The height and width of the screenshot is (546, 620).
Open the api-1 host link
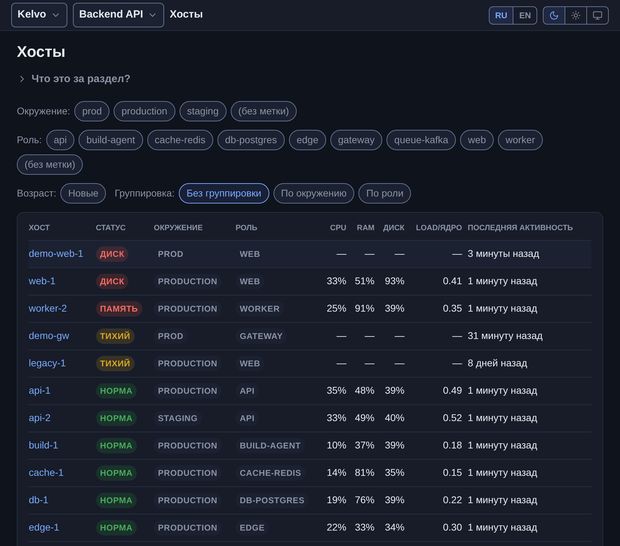click(x=40, y=391)
